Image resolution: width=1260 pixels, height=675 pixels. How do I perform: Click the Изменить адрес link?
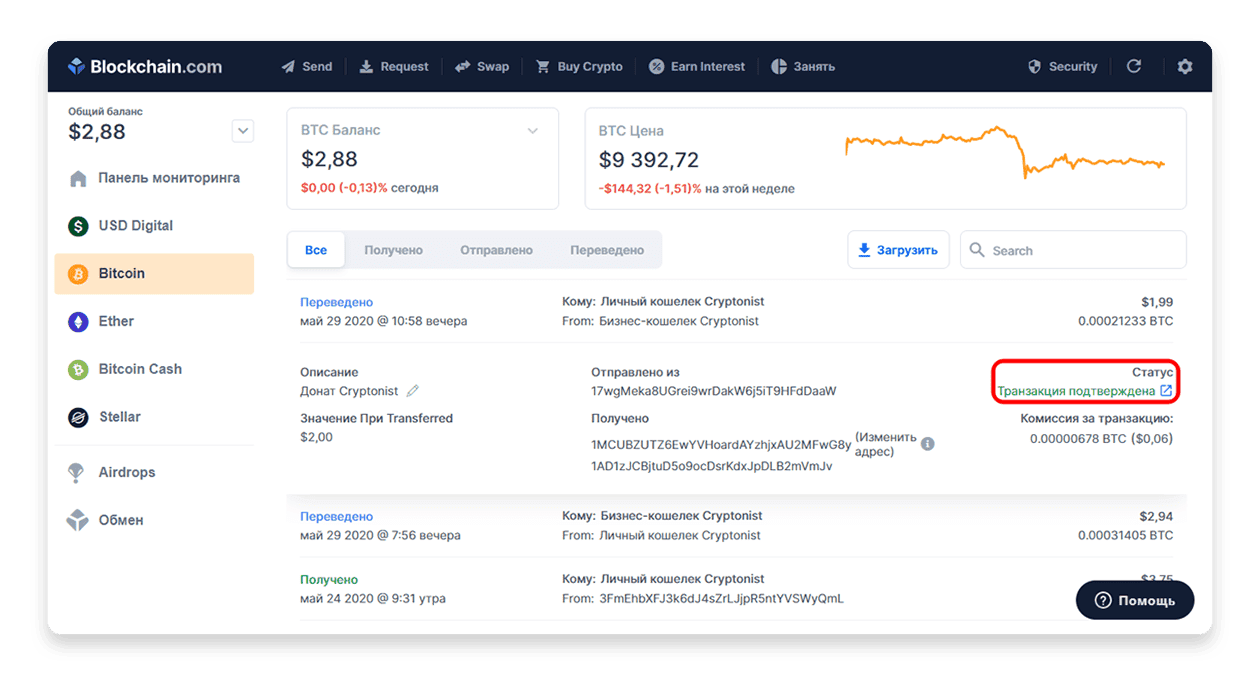click(886, 444)
